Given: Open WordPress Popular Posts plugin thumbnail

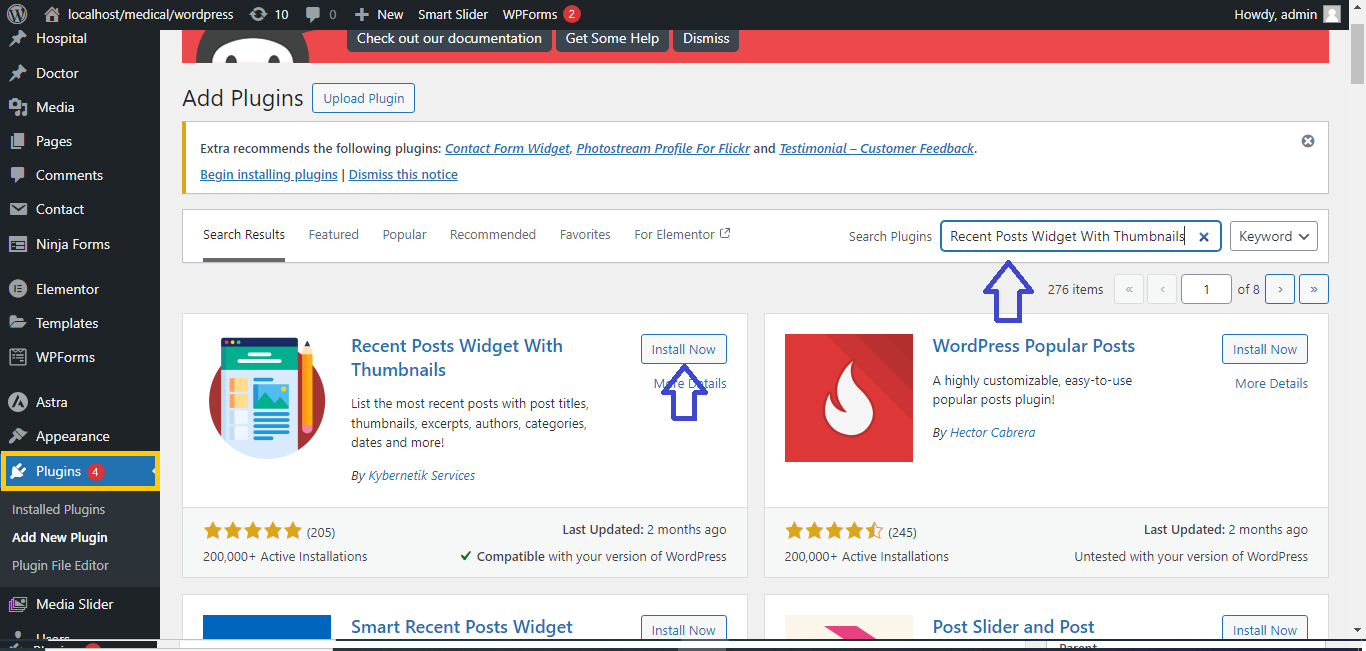Looking at the screenshot, I should [848, 398].
